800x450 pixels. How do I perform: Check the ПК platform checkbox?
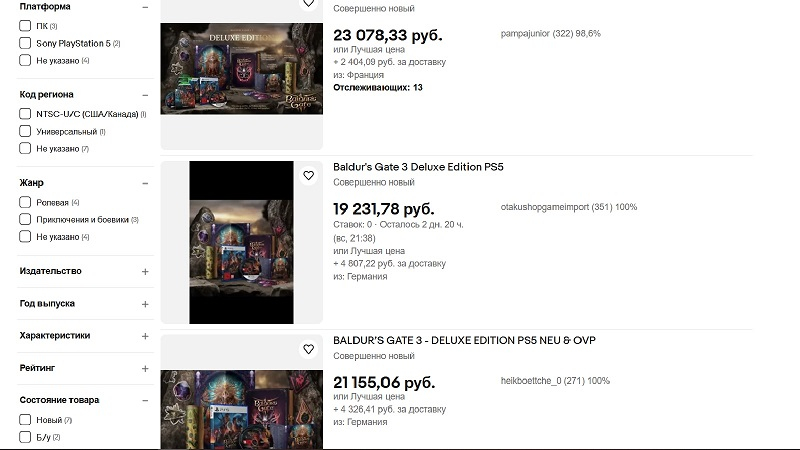coord(25,26)
